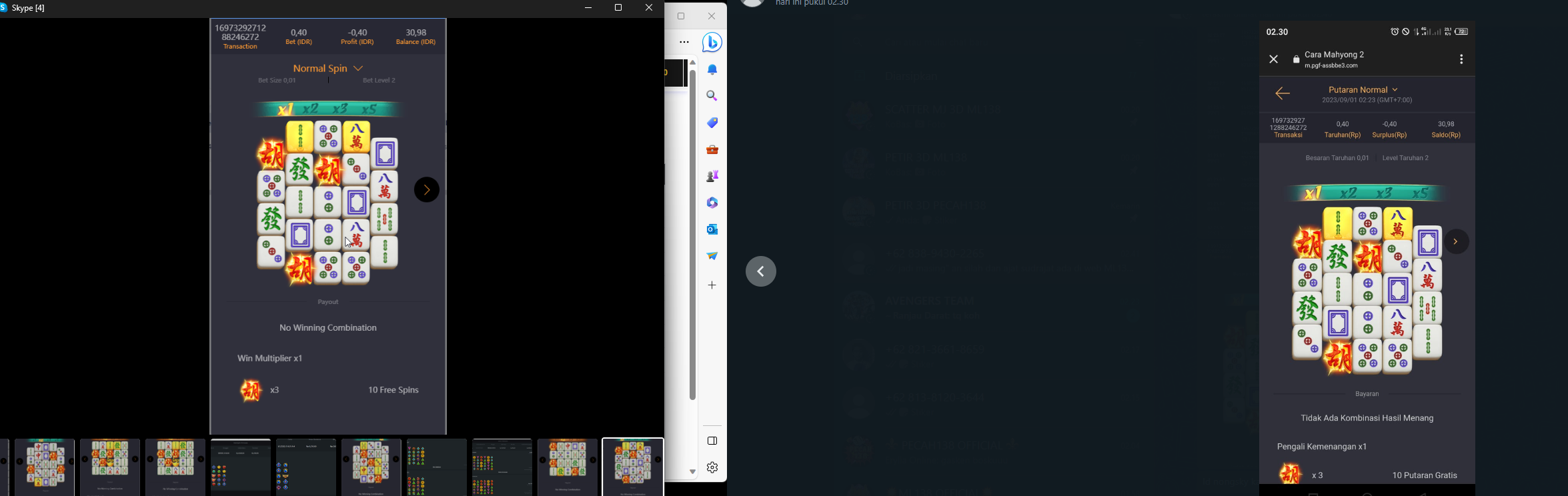1568x496 pixels.
Task: Click the alarm clock icon in the phone status bar
Action: tap(1394, 32)
